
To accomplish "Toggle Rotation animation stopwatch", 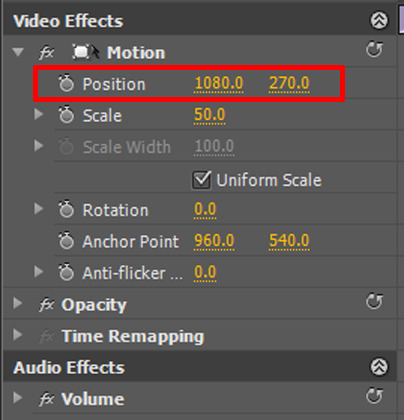I will click(x=66, y=209).
